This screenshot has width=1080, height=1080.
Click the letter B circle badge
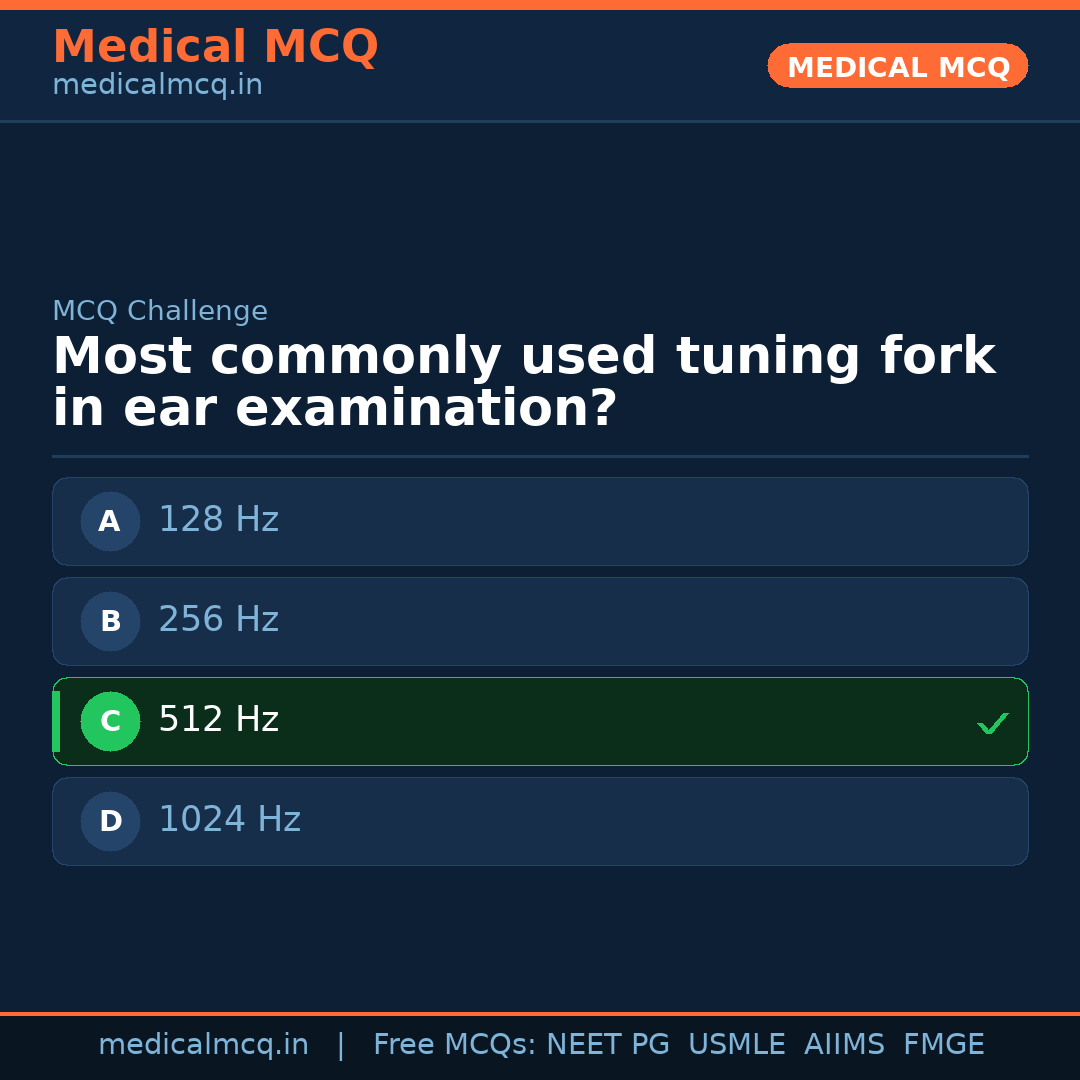[110, 621]
